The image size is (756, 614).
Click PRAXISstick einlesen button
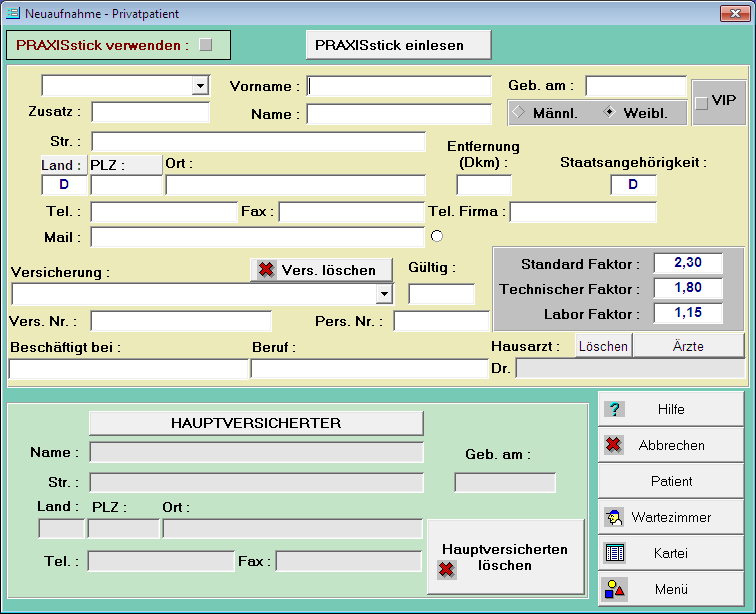(x=399, y=45)
